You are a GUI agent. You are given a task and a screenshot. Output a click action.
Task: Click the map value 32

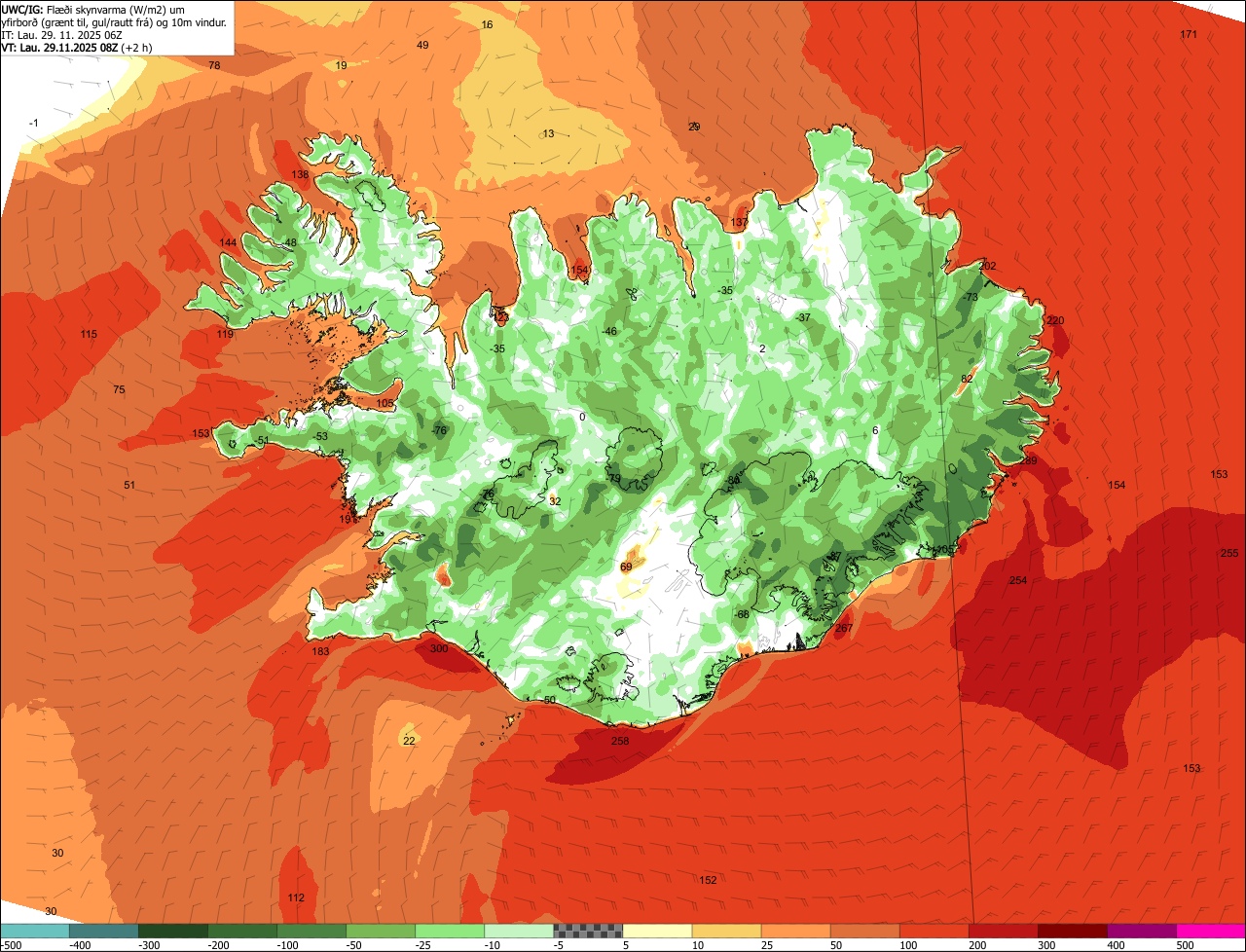point(555,501)
